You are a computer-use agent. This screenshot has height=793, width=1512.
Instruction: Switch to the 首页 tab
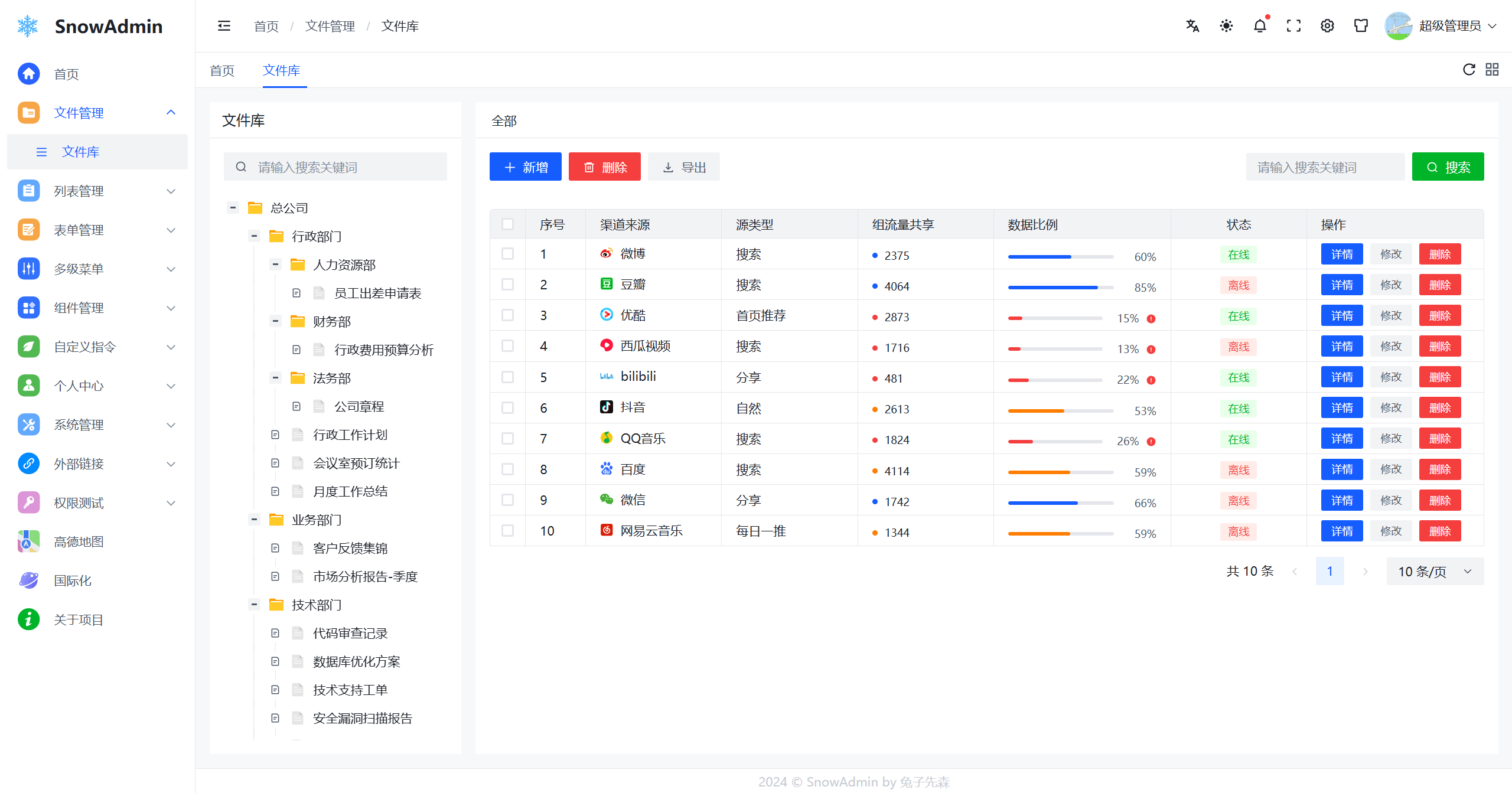222,71
